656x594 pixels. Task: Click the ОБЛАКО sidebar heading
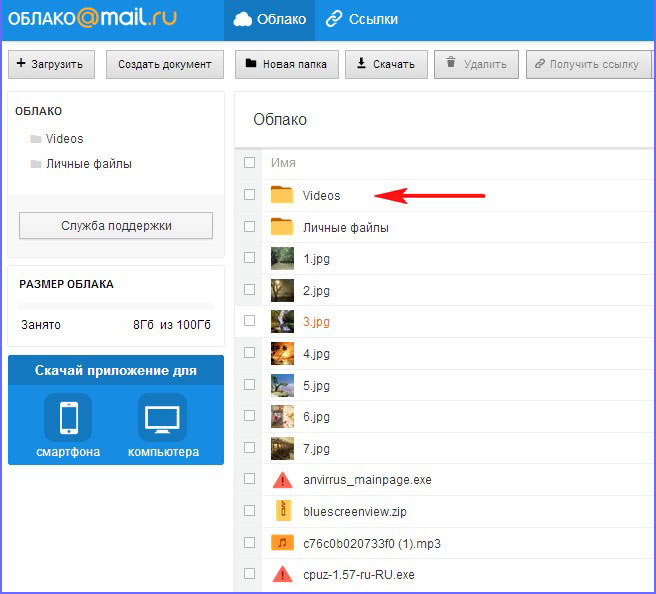pyautogui.click(x=38, y=111)
